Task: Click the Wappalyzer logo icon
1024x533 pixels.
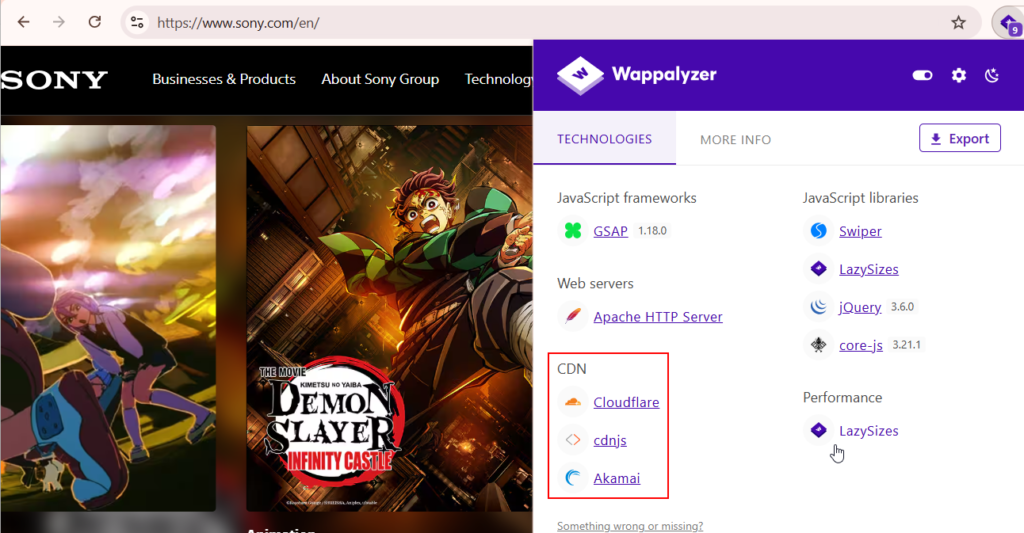Action: [580, 75]
